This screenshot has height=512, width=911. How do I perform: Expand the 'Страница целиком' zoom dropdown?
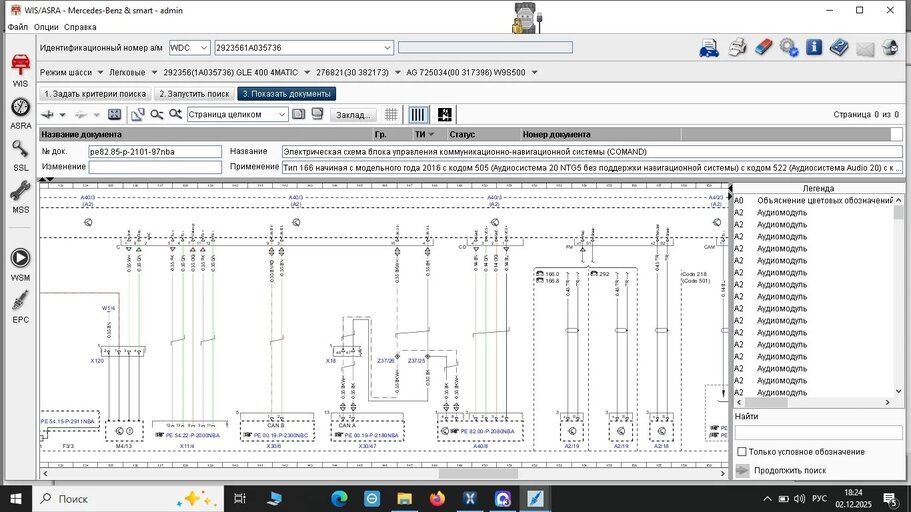(x=282, y=115)
